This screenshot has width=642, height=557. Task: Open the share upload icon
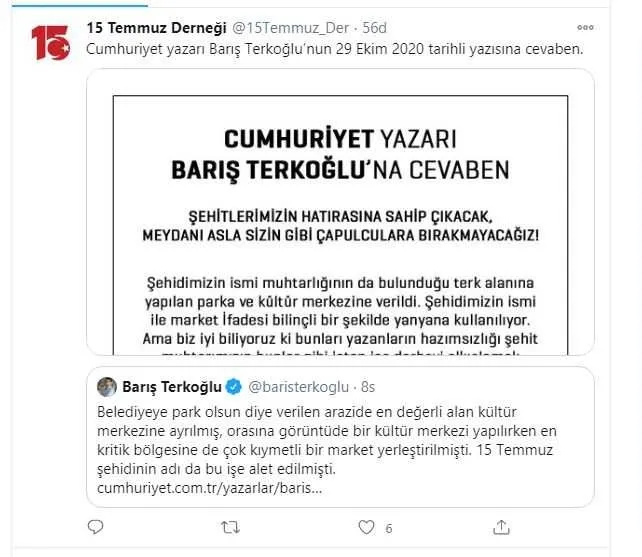coord(501,527)
